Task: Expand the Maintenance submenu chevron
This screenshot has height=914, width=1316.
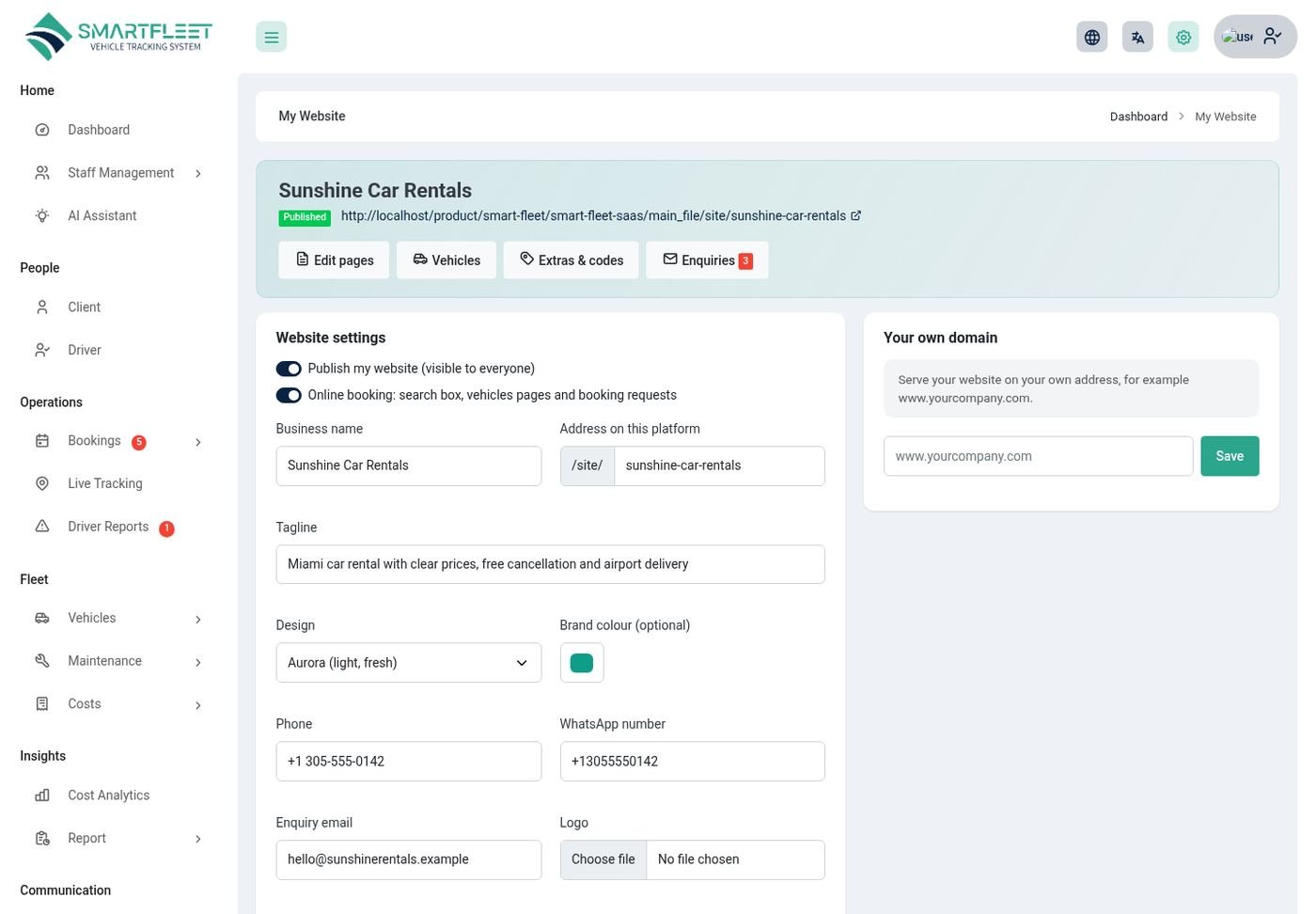Action: [198, 662]
